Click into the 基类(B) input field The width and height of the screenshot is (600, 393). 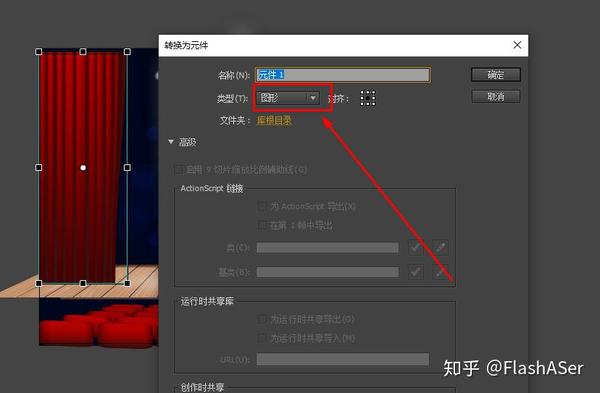coord(328,272)
